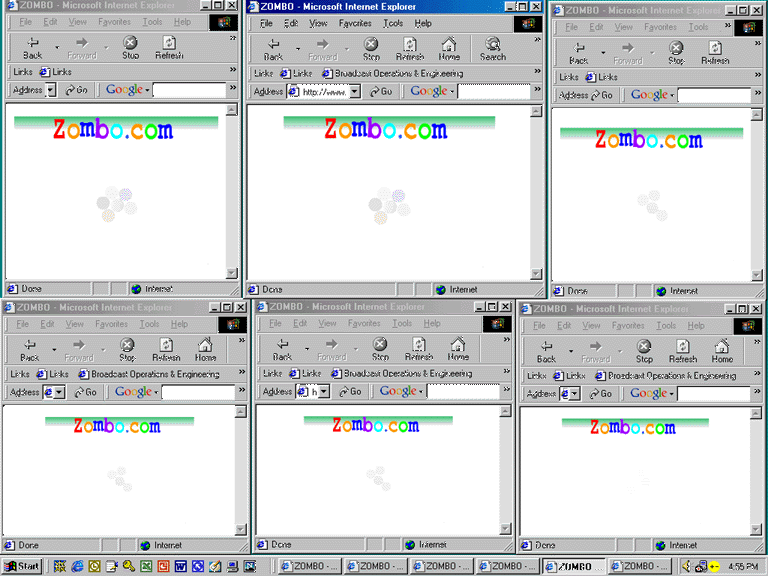
Task: Click Home in the bottom-left ZOMBO window
Action: pos(205,350)
